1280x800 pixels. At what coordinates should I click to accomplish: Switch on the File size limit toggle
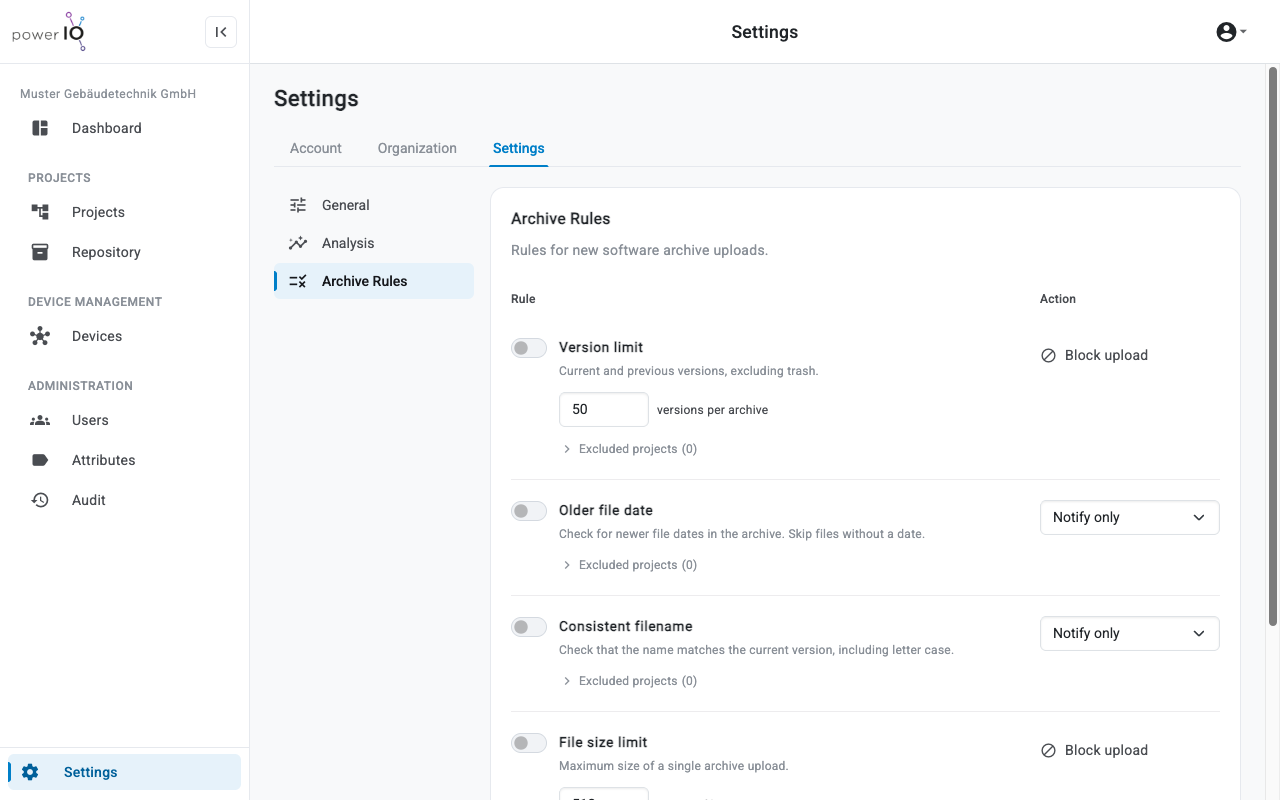point(529,743)
